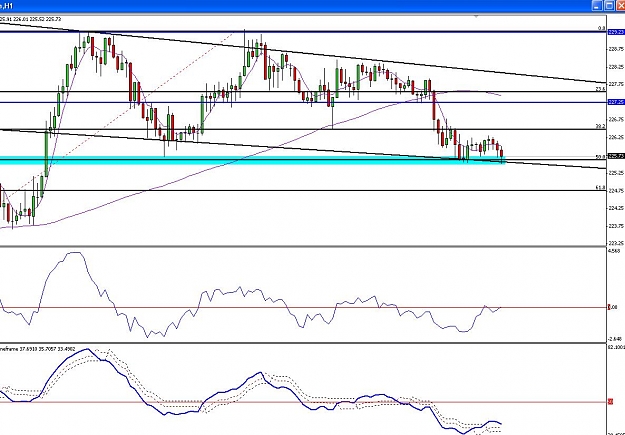Maximize the H1 chart window
Image resolution: width=625 pixels, height=435 pixels.
coord(609,6)
